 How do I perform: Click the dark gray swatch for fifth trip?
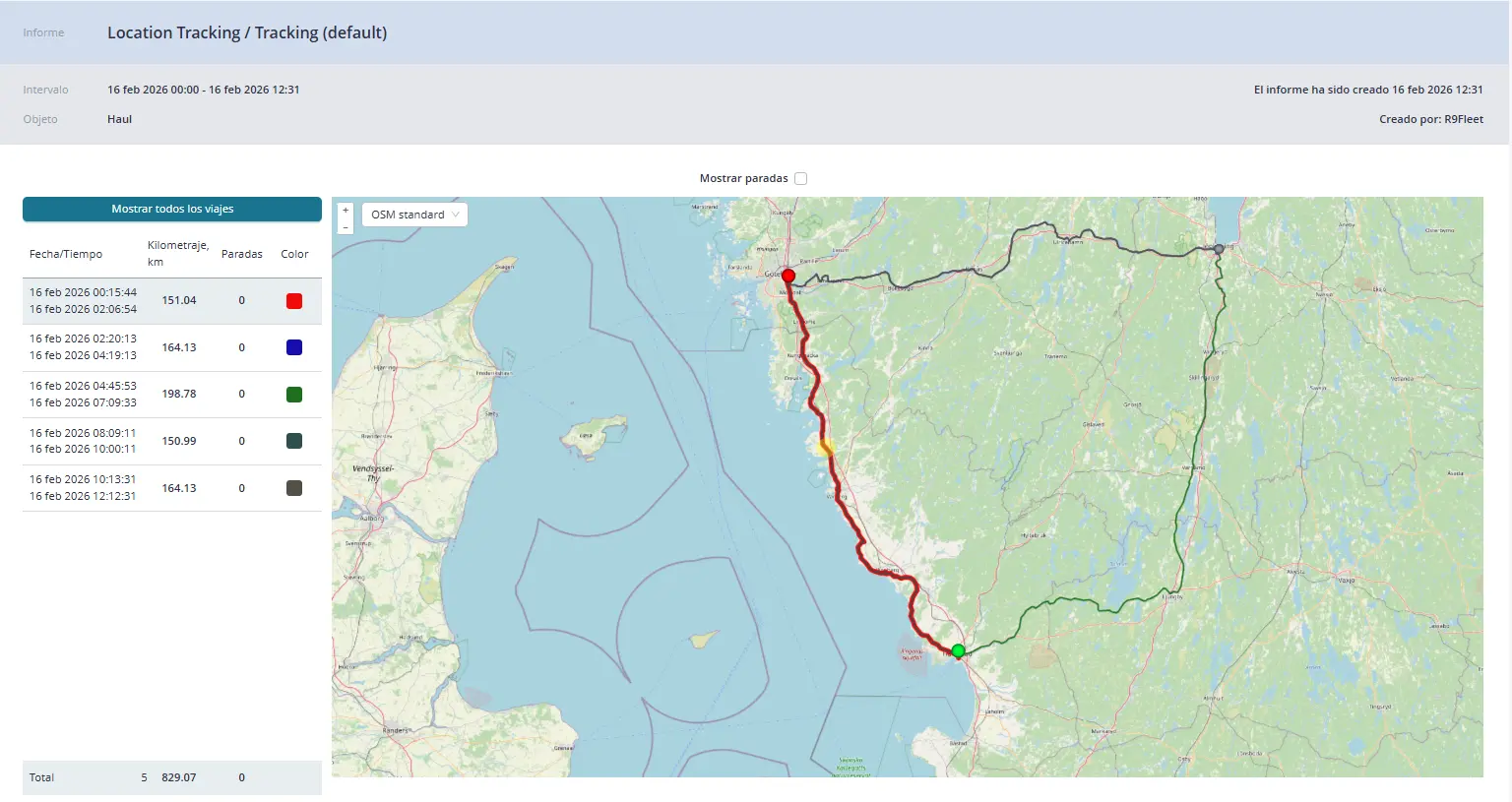tap(293, 488)
